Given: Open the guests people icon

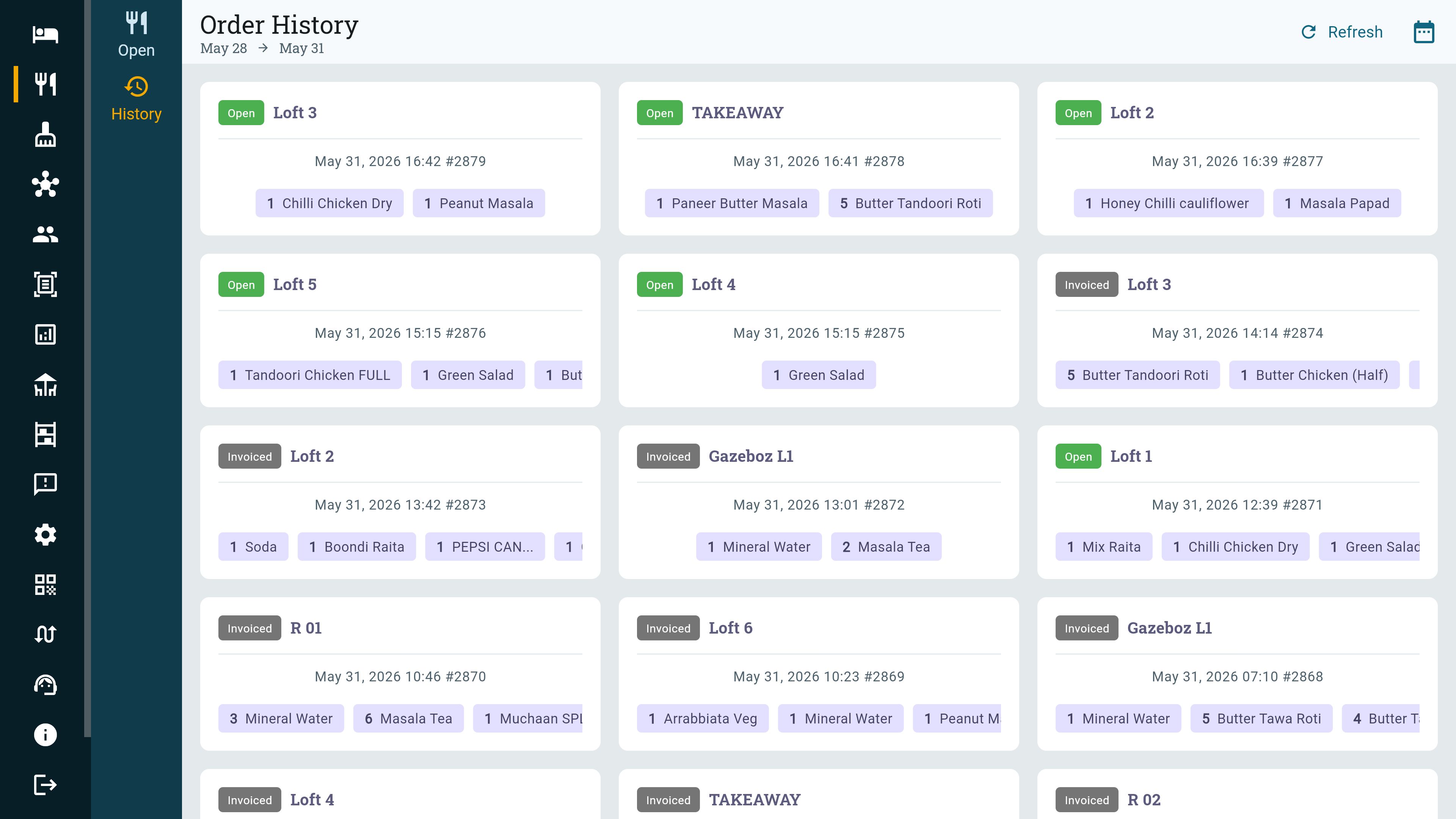Looking at the screenshot, I should pyautogui.click(x=45, y=234).
